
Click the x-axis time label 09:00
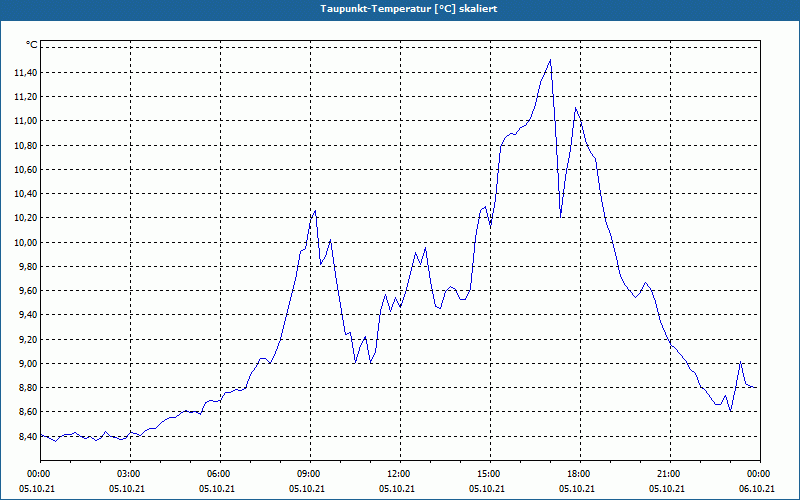[x=311, y=474]
